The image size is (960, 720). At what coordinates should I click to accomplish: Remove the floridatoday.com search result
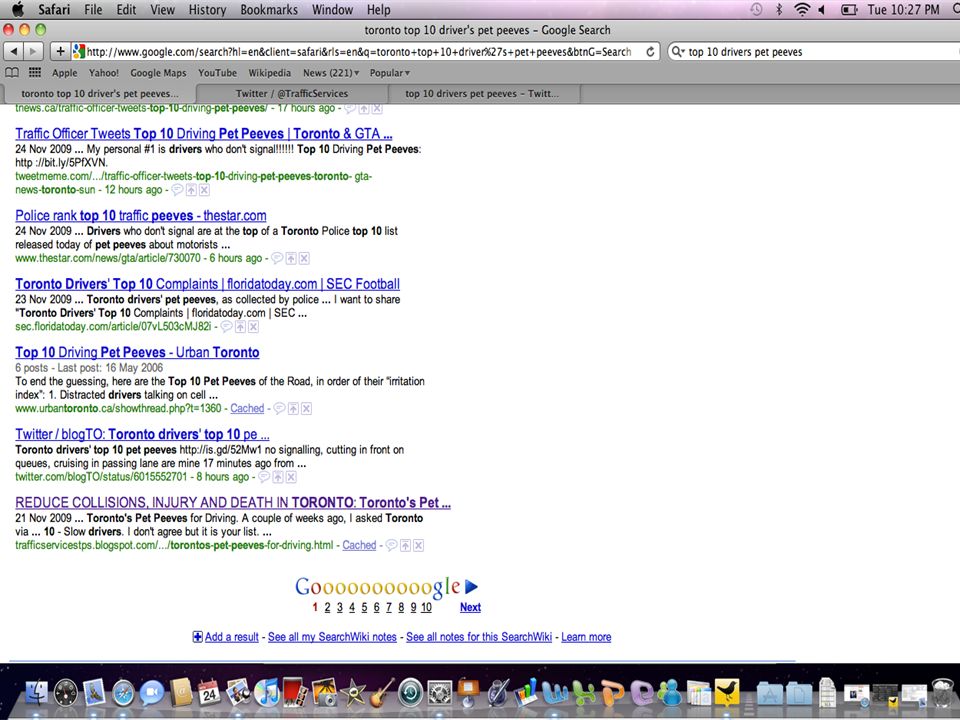[253, 327]
